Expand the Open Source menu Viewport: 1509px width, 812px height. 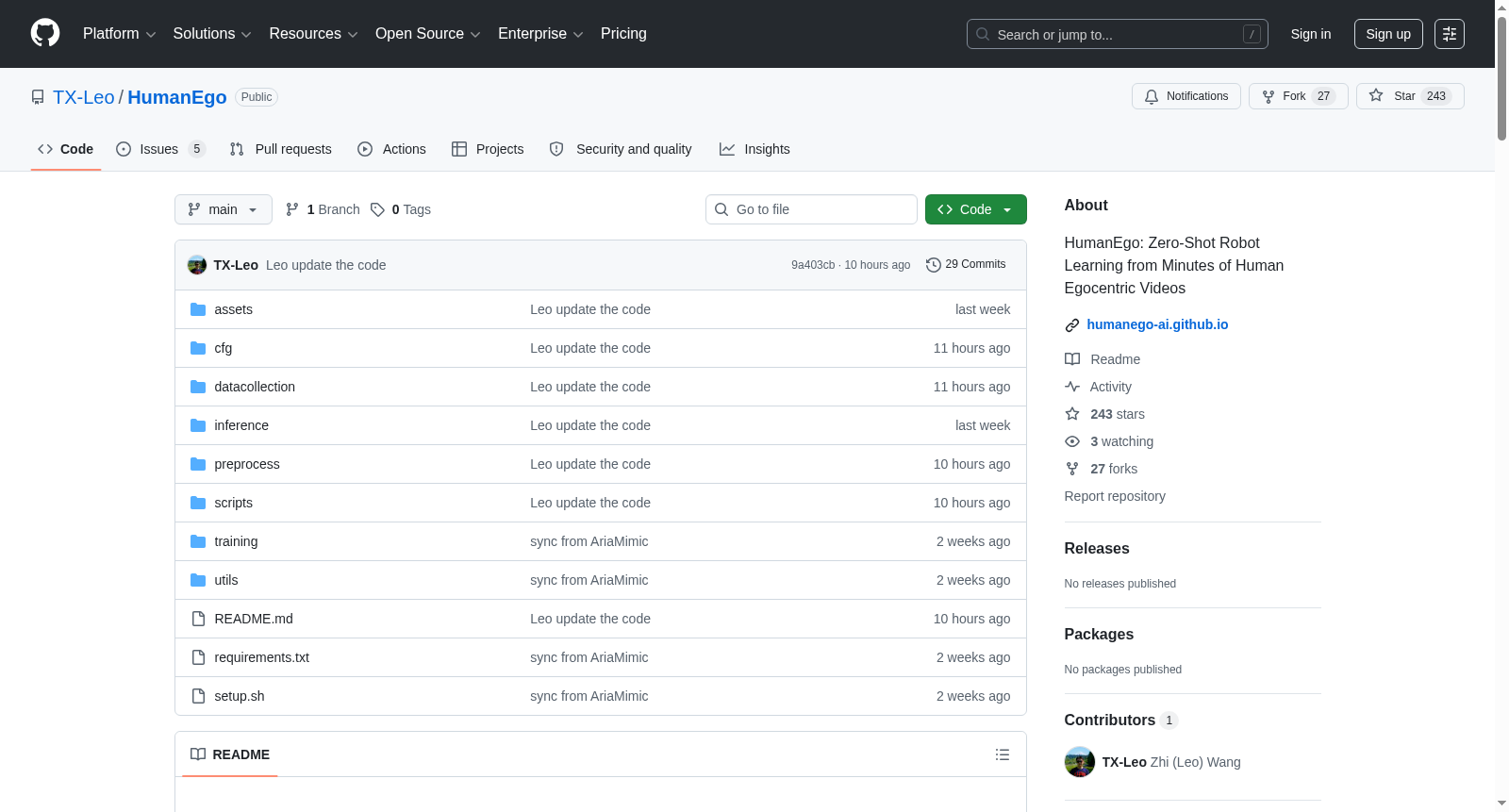click(428, 34)
